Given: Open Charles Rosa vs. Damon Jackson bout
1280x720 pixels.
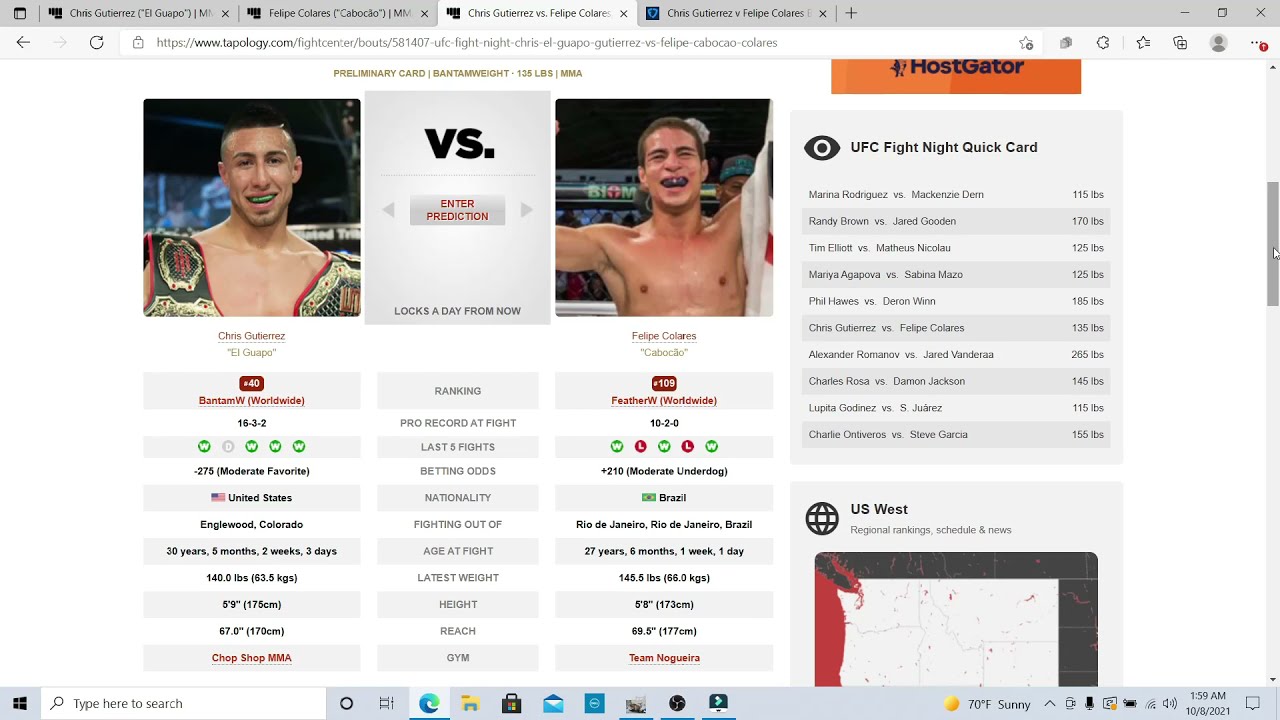Looking at the screenshot, I should (956, 381).
